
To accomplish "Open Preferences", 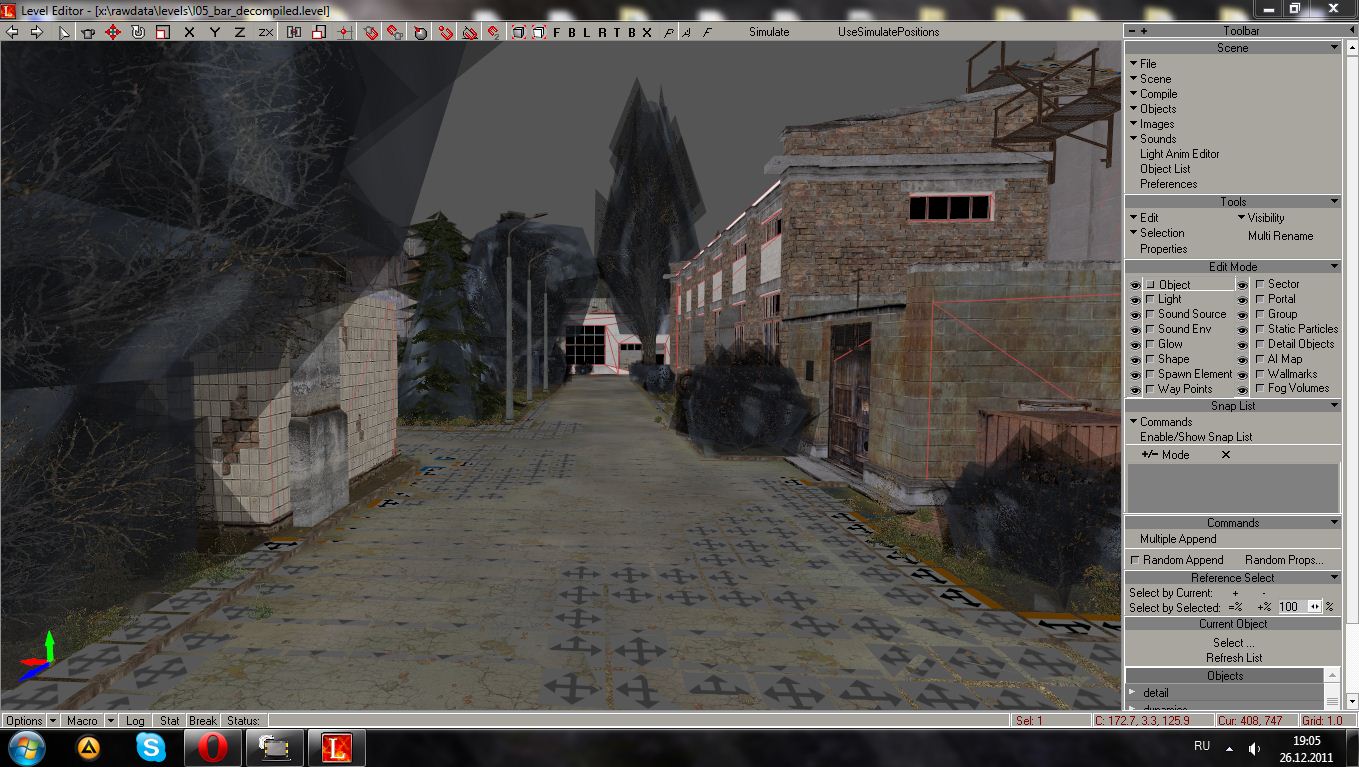I will [x=1168, y=184].
